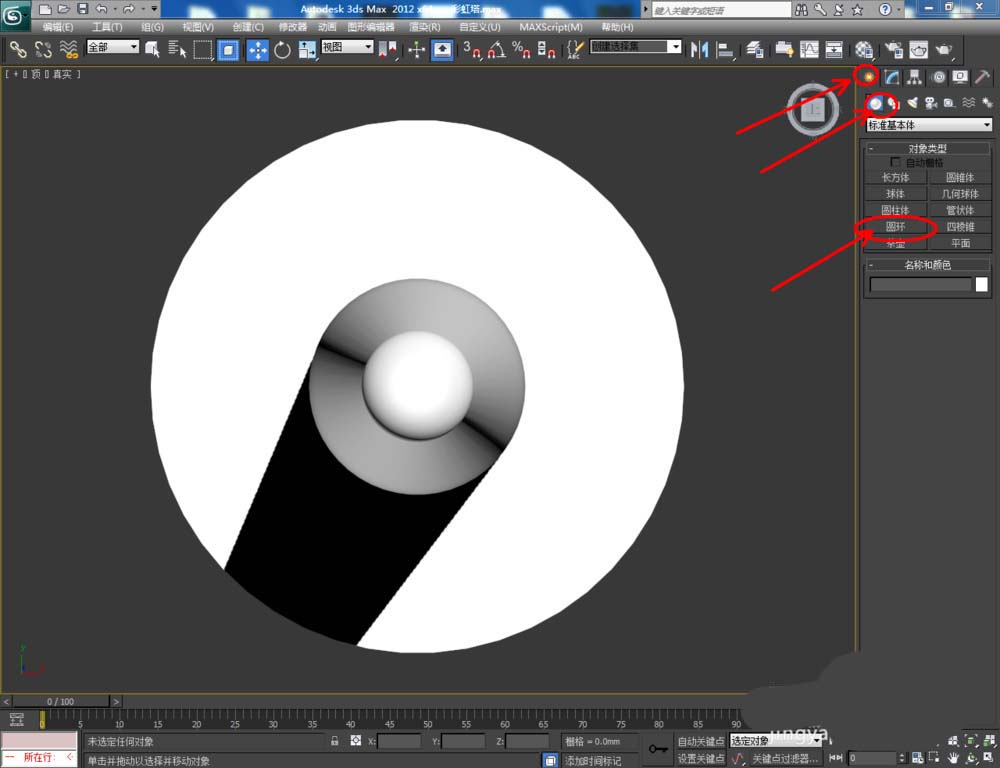The width and height of the screenshot is (1000, 768).
Task: Click the white object color swatch
Action: tap(982, 285)
